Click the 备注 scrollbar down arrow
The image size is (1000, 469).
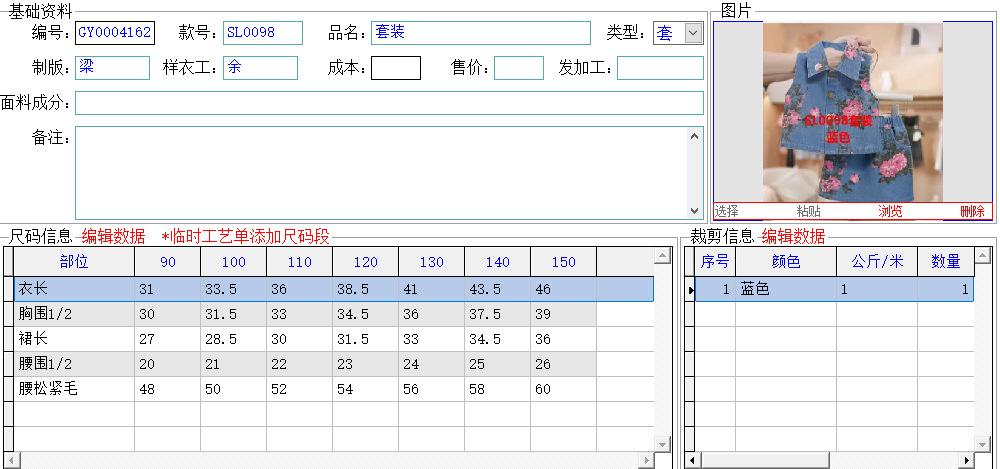coord(695,211)
